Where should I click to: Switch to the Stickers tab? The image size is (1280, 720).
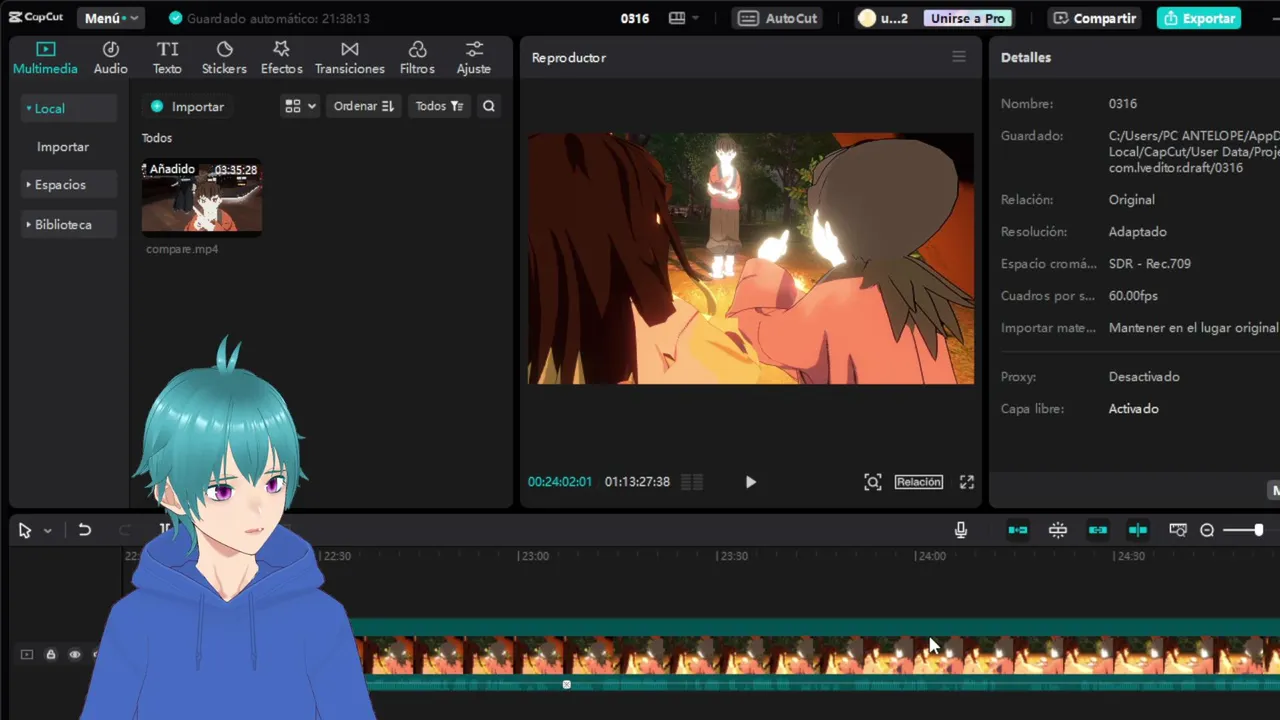coord(224,58)
